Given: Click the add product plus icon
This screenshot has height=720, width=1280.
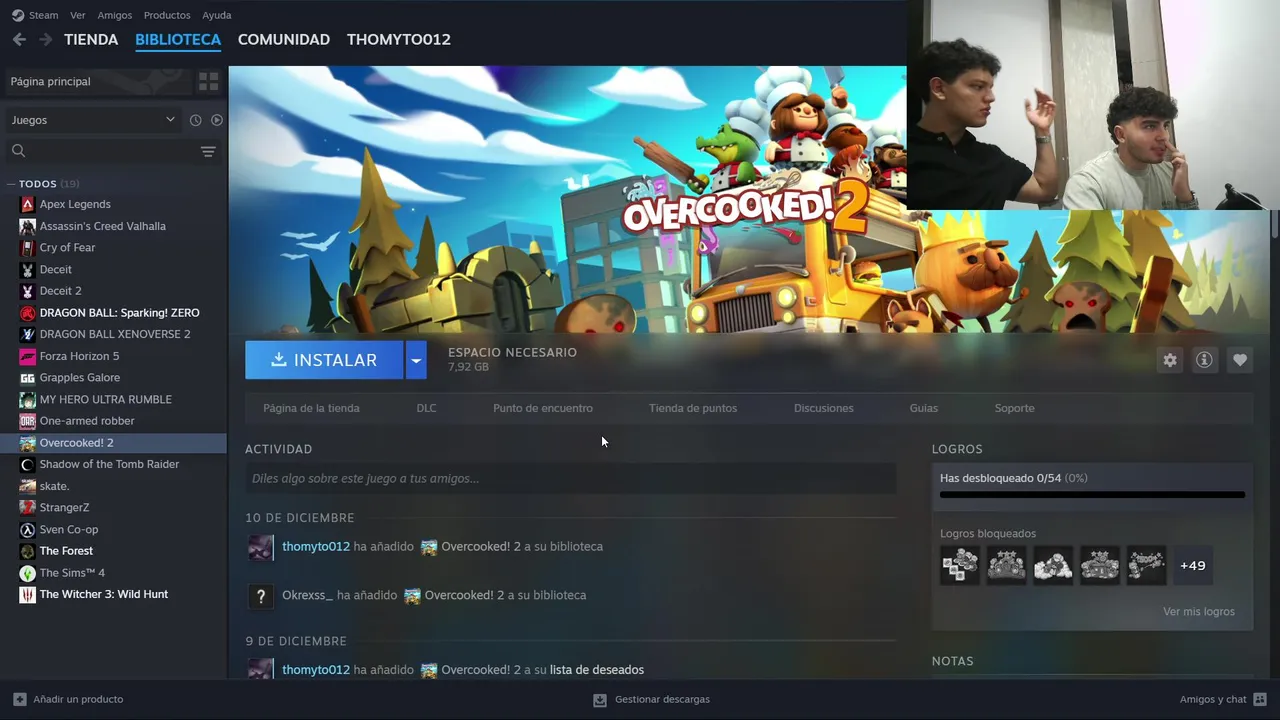Looking at the screenshot, I should (20, 699).
